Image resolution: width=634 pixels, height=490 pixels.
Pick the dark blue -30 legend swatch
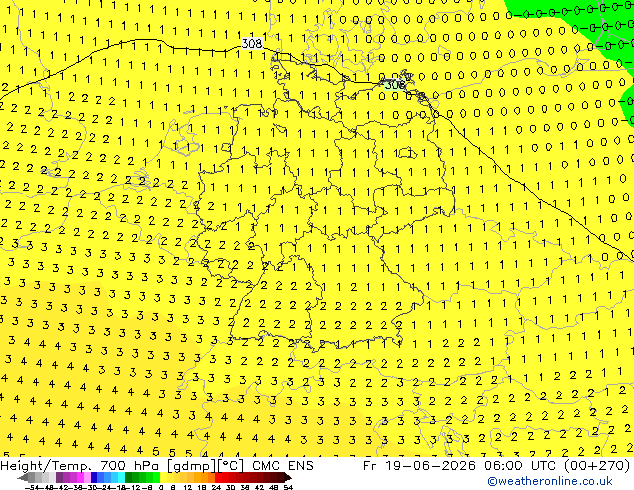click(x=93, y=477)
